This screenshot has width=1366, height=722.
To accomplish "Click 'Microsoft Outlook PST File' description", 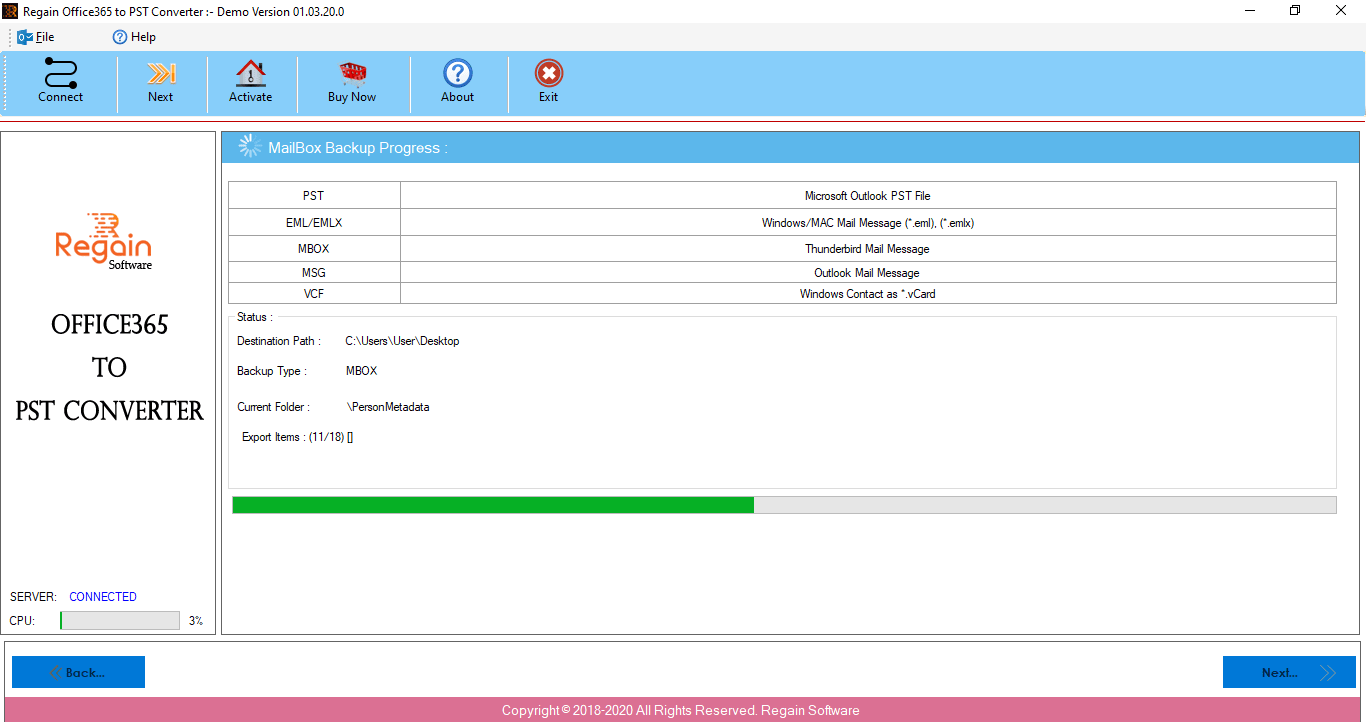I will coord(867,196).
